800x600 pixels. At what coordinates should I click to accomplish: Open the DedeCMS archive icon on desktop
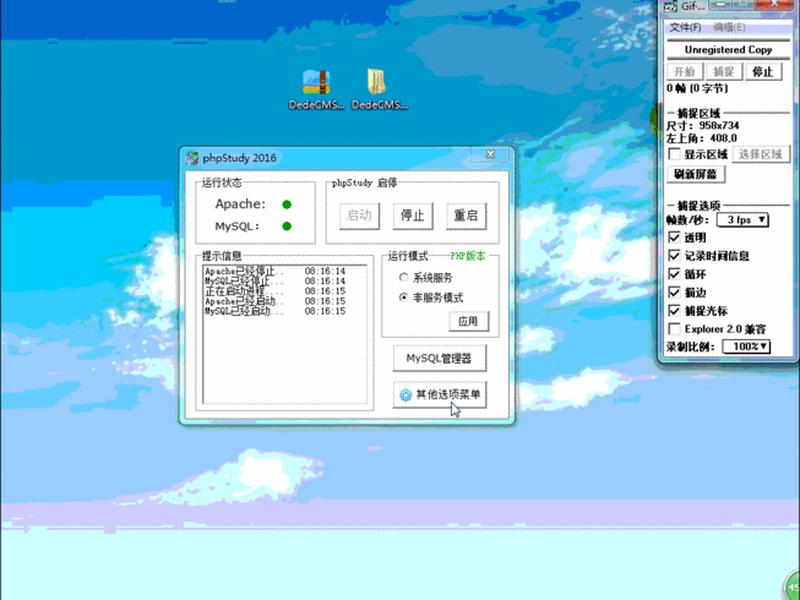point(316,83)
